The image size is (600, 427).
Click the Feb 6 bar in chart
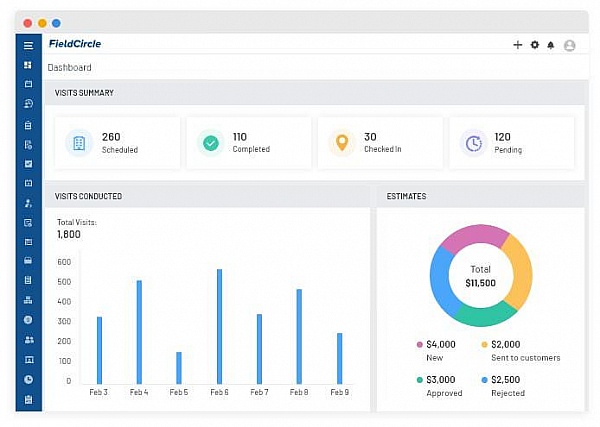tap(220, 326)
